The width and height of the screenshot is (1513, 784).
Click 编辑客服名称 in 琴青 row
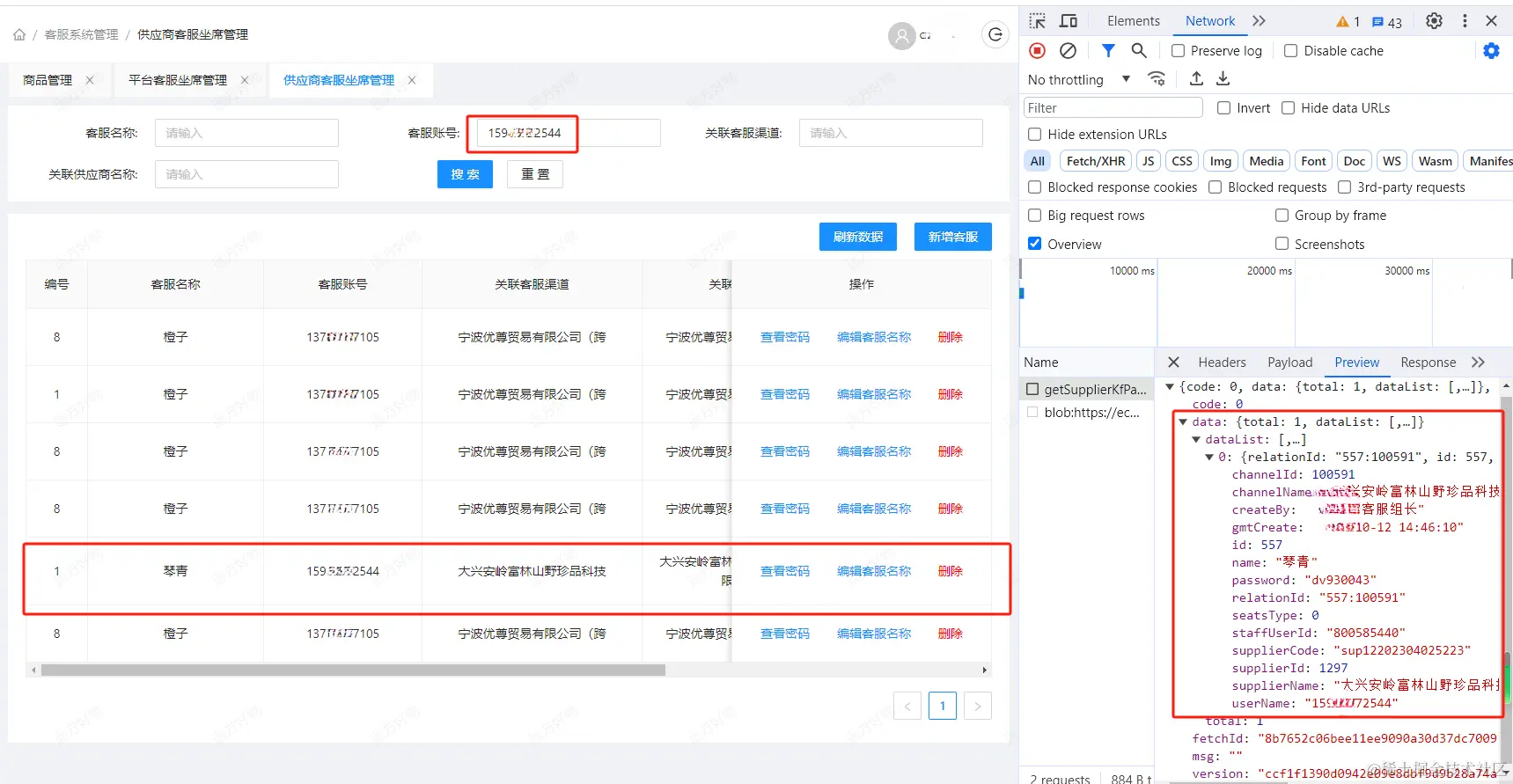tap(874, 571)
